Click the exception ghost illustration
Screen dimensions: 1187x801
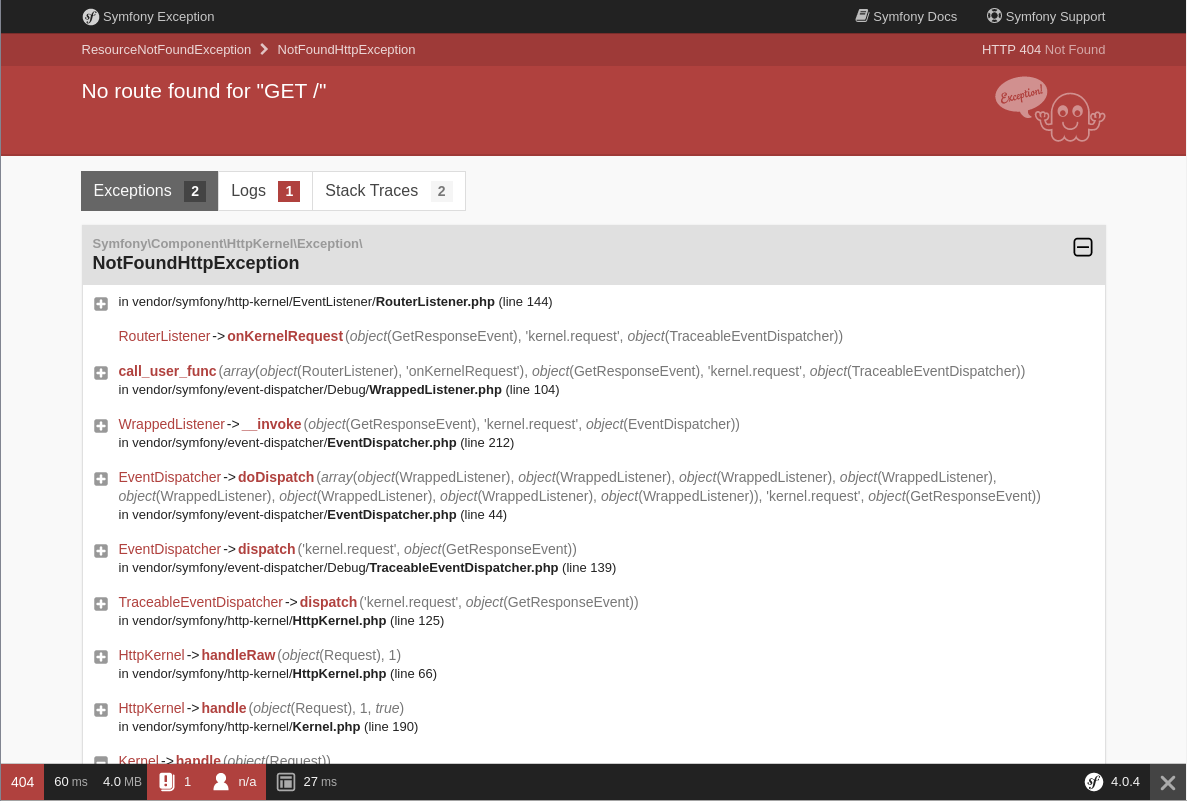click(1050, 109)
